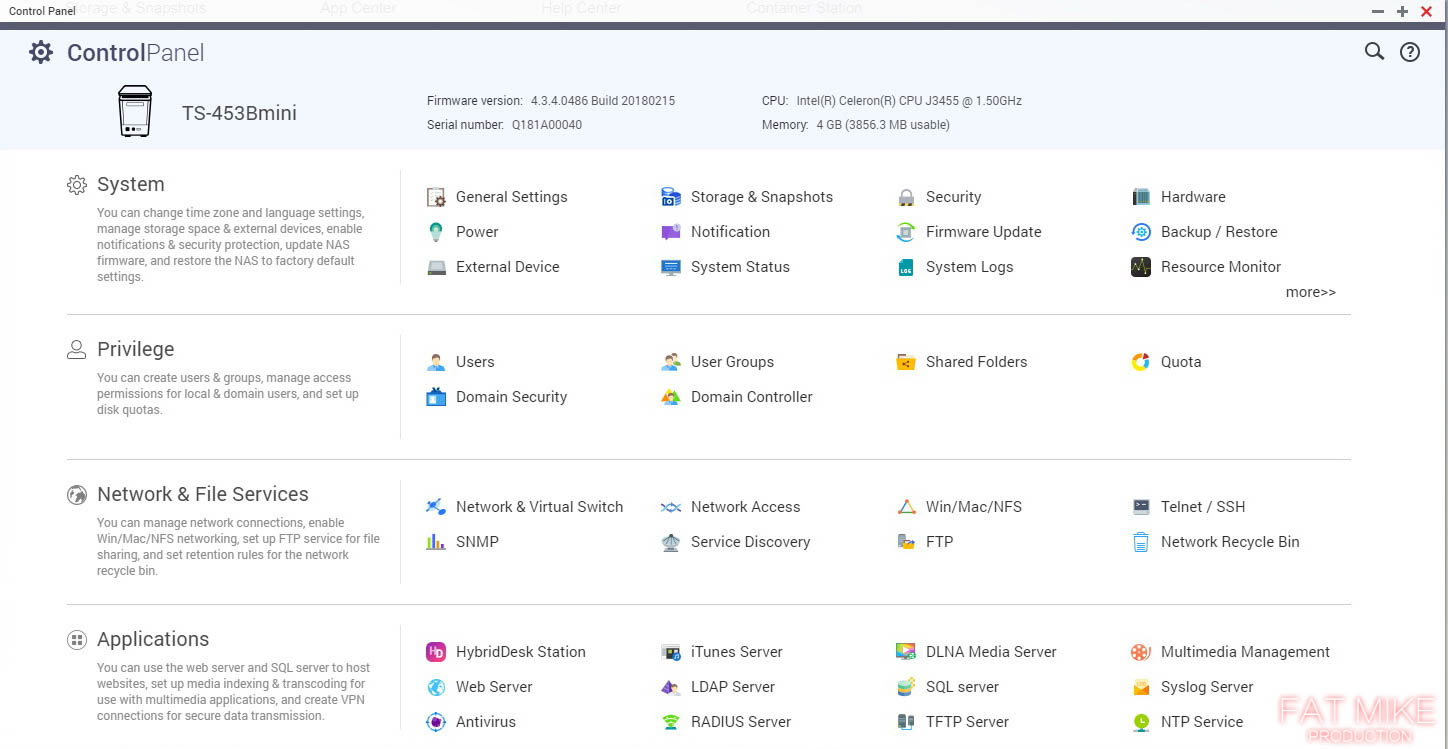Click the Storage & Snapshots icon
Viewport: 1448px width, 749px height.
point(671,197)
